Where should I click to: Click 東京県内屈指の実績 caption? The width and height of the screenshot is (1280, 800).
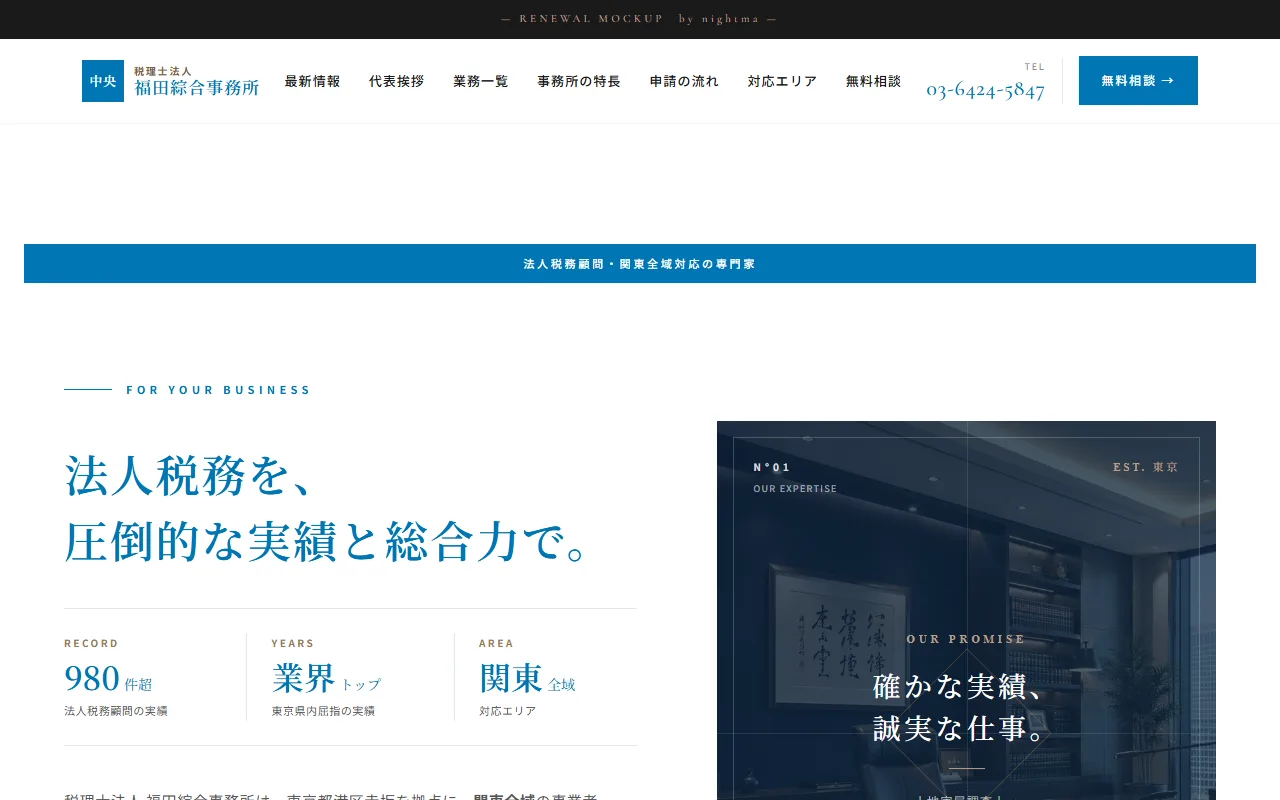click(323, 711)
